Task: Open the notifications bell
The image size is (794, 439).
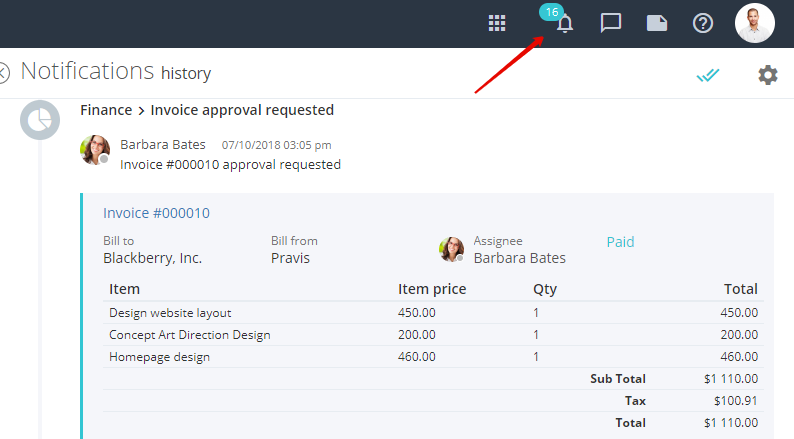Action: tap(565, 24)
